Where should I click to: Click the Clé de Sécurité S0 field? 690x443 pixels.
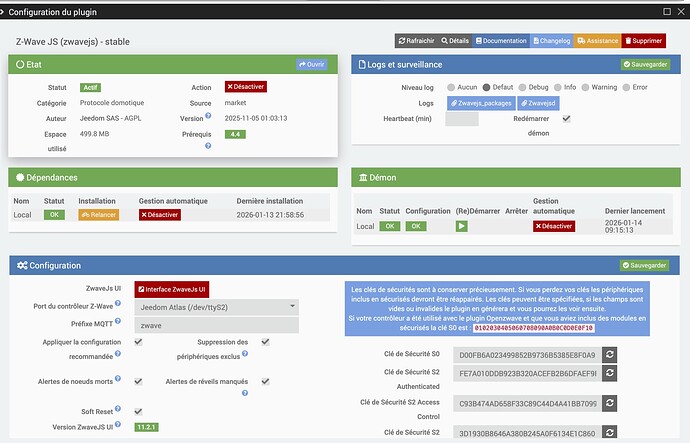pyautogui.click(x=528, y=355)
